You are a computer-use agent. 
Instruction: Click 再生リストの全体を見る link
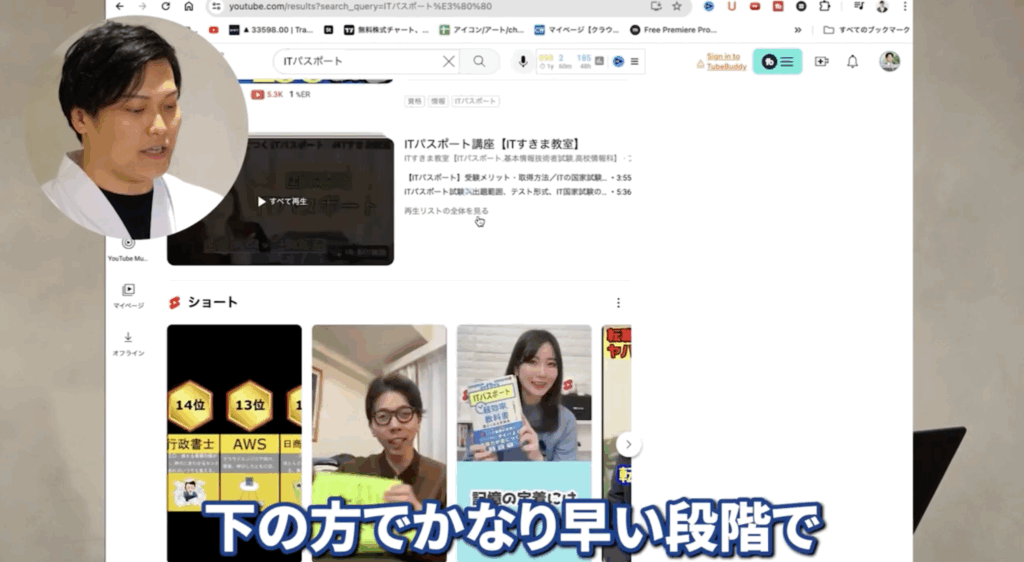tap(446, 211)
